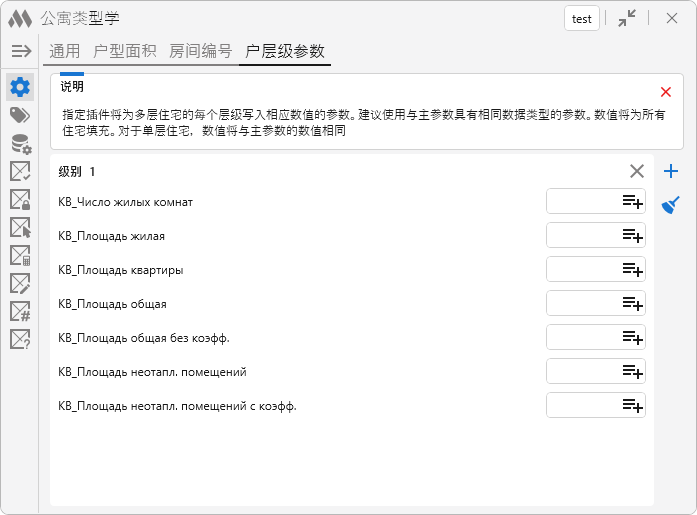Viewport: 697px width, 515px height.
Task: Select the apartment numbering hash icon
Action: tap(20, 311)
